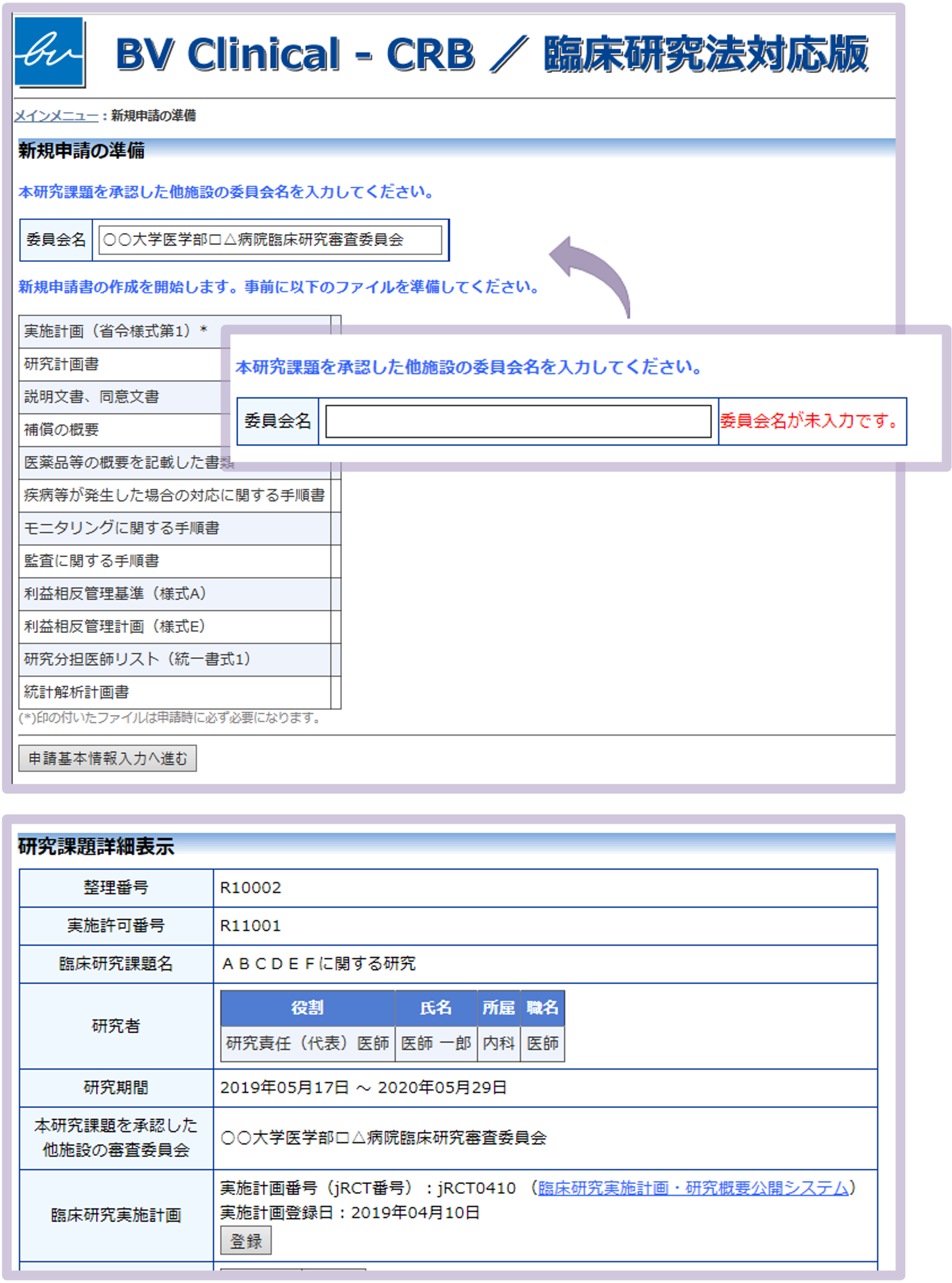The width and height of the screenshot is (952, 1283).
Task: Click the BV Clinical - CRB title banner
Action: [492, 54]
